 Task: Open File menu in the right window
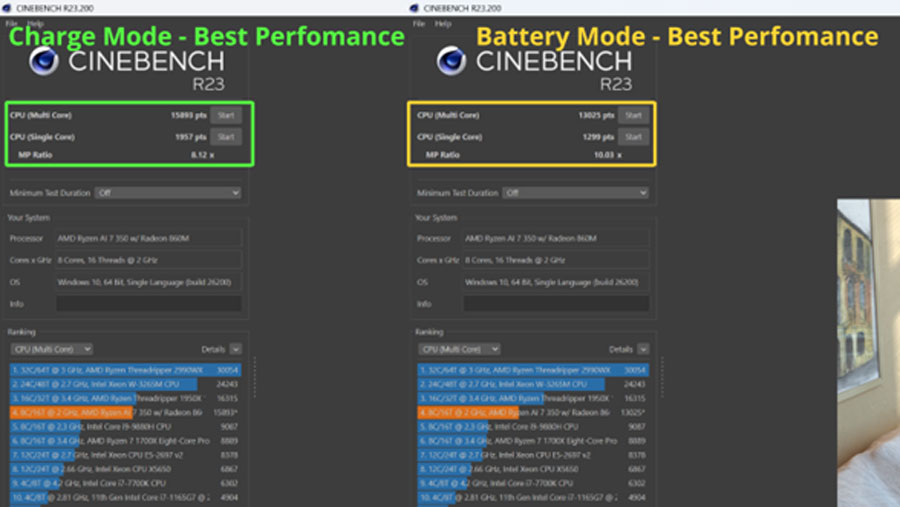(x=418, y=22)
